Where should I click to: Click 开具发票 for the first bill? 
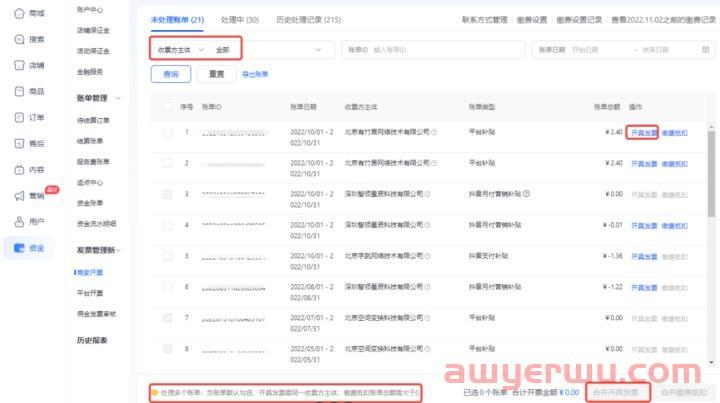point(643,132)
